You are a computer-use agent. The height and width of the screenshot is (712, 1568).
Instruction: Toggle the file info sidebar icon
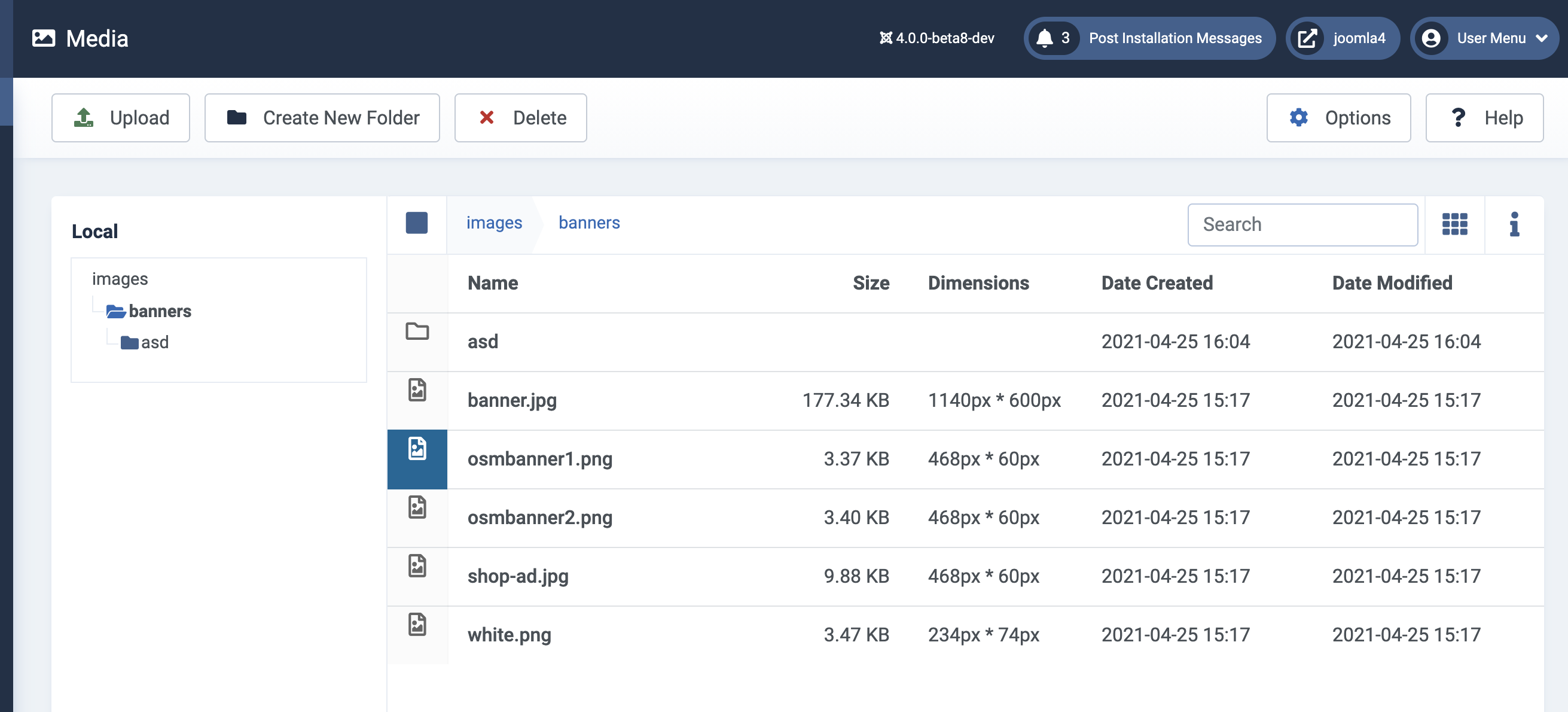(x=1514, y=224)
